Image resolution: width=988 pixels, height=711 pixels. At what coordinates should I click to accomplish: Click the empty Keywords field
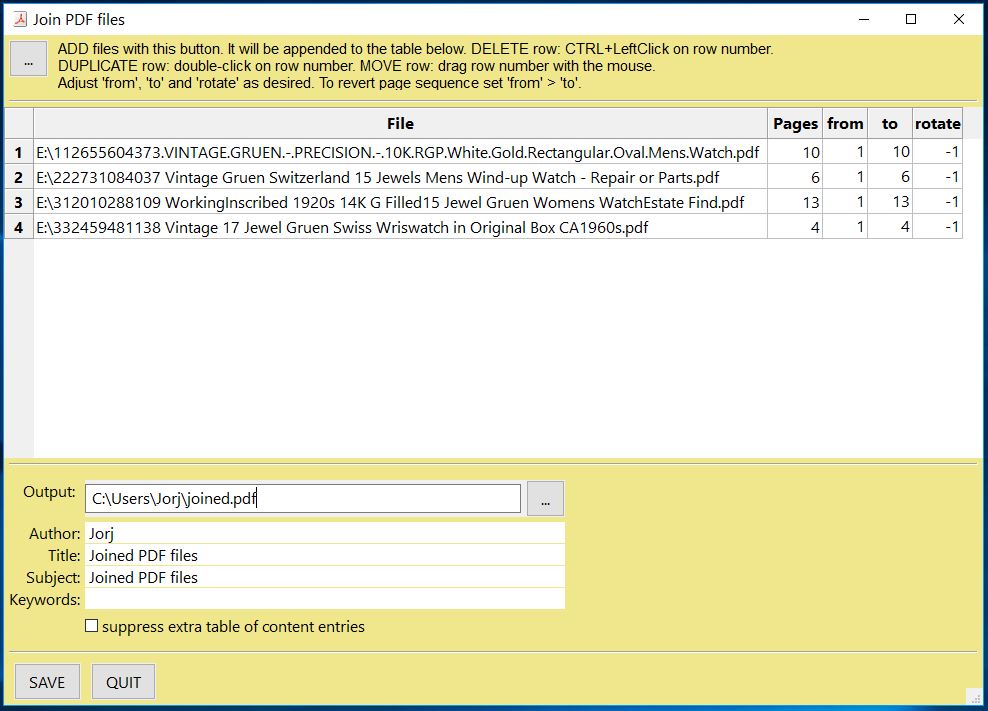(324, 600)
